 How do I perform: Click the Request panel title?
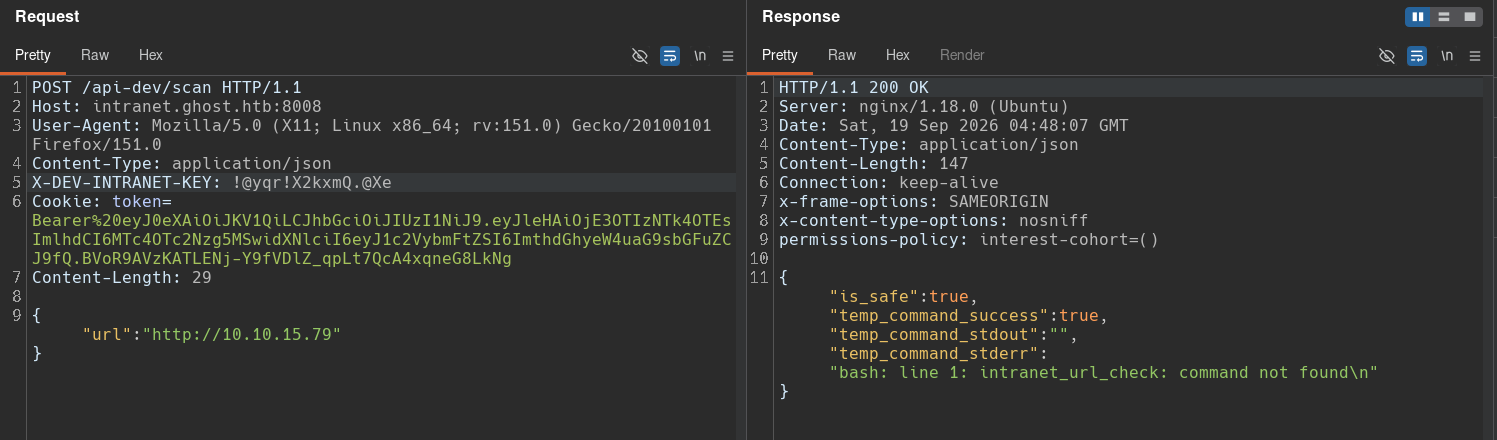pyautogui.click(x=47, y=17)
